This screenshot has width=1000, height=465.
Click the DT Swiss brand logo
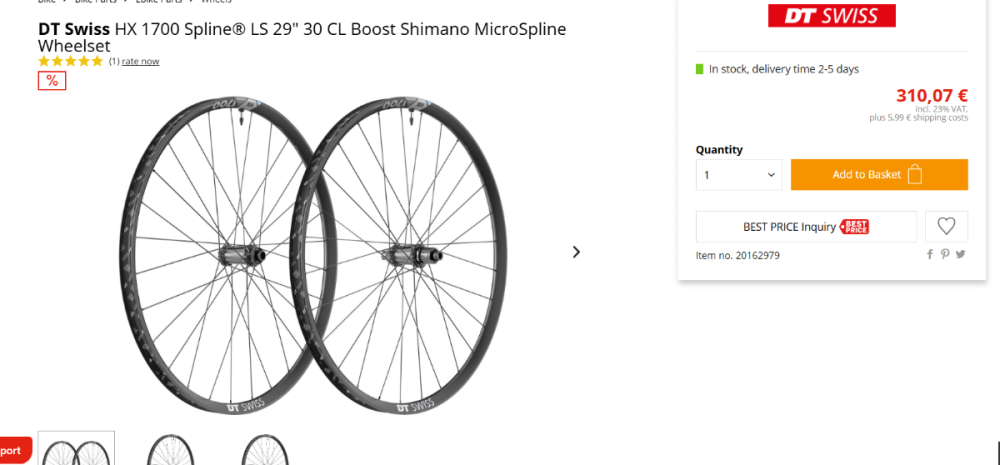click(x=831, y=15)
